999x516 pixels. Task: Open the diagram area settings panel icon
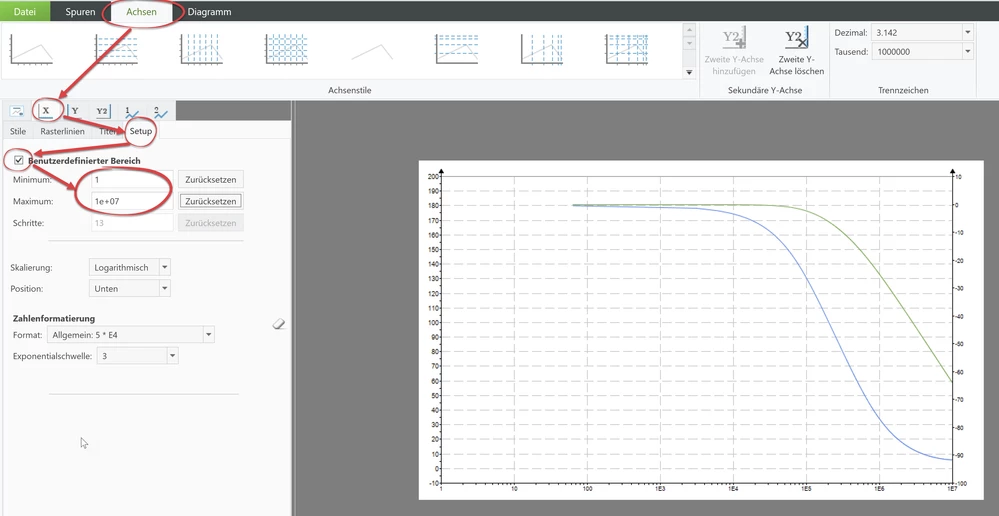[x=18, y=111]
